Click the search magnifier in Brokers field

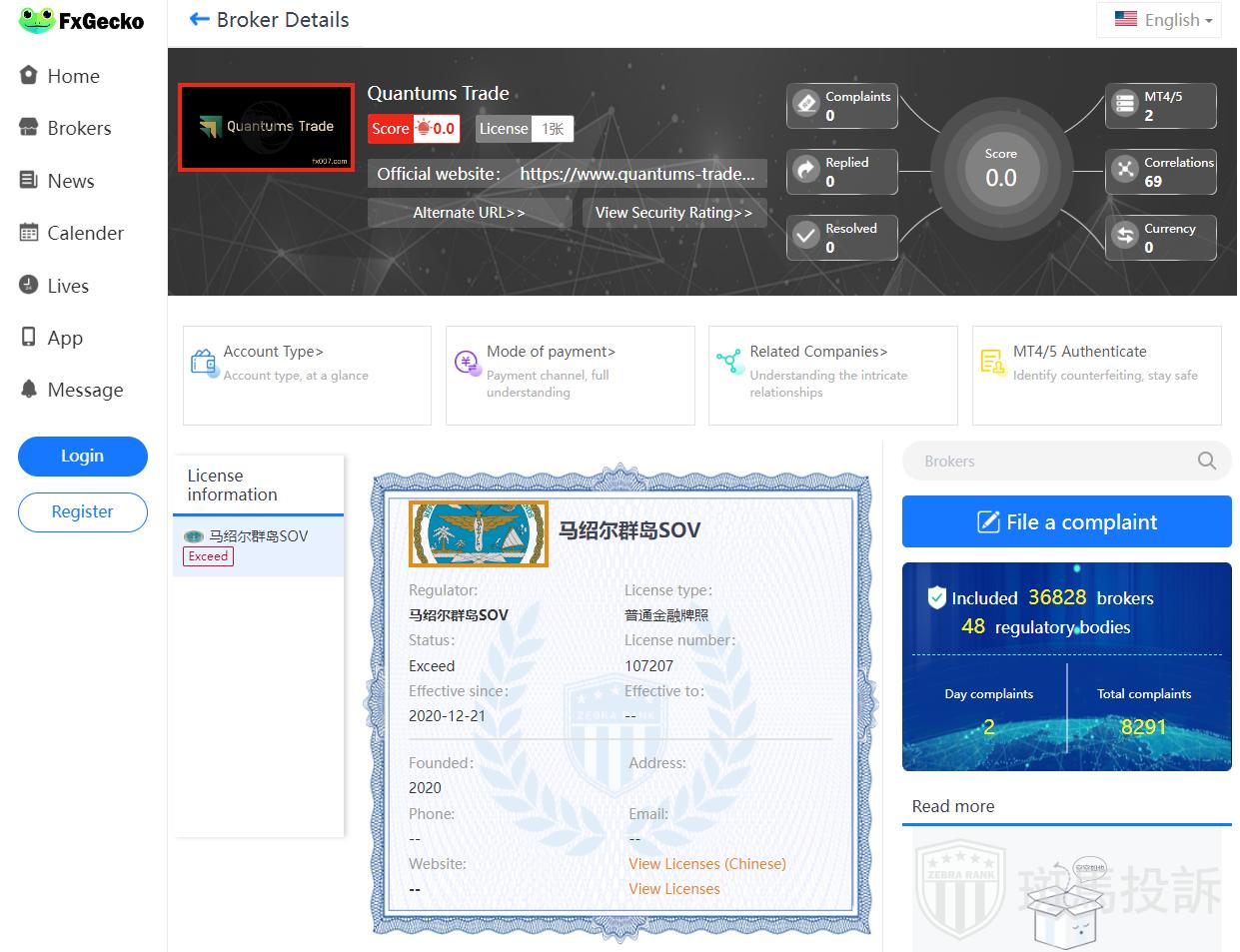1207,461
